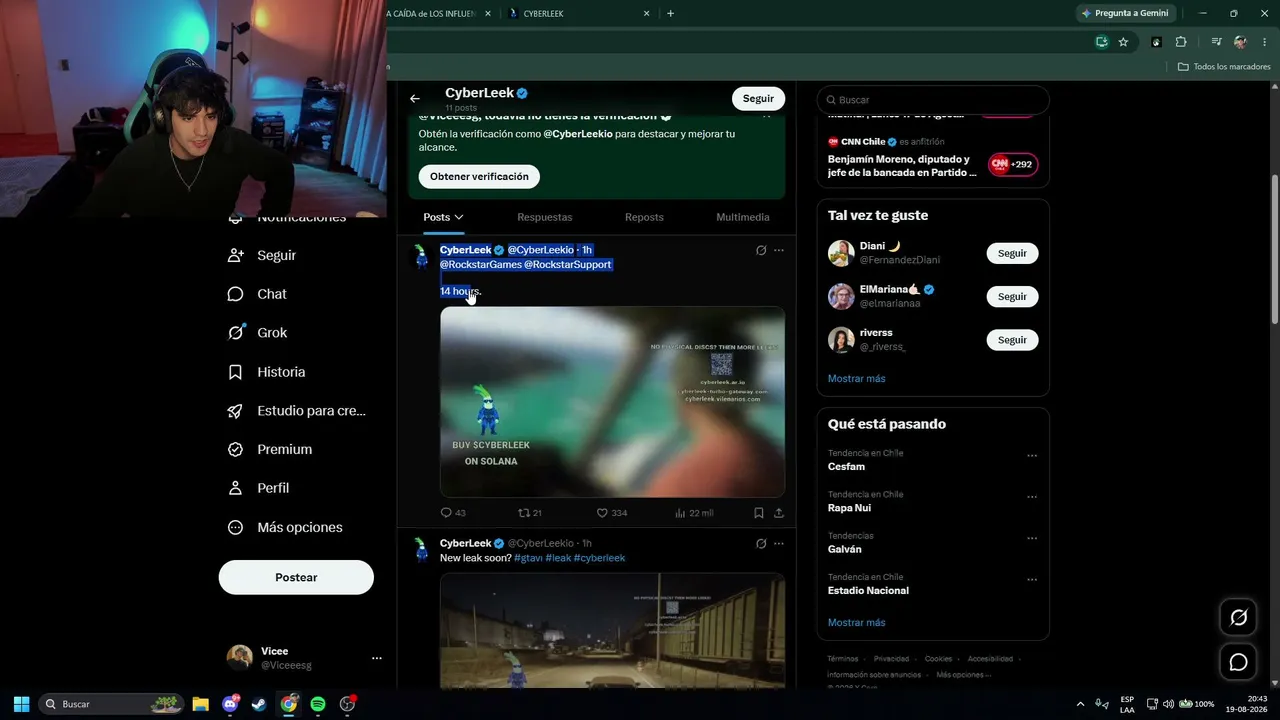The image size is (1280, 720).
Task: Switch to the Respuestas tab
Action: coord(545,217)
